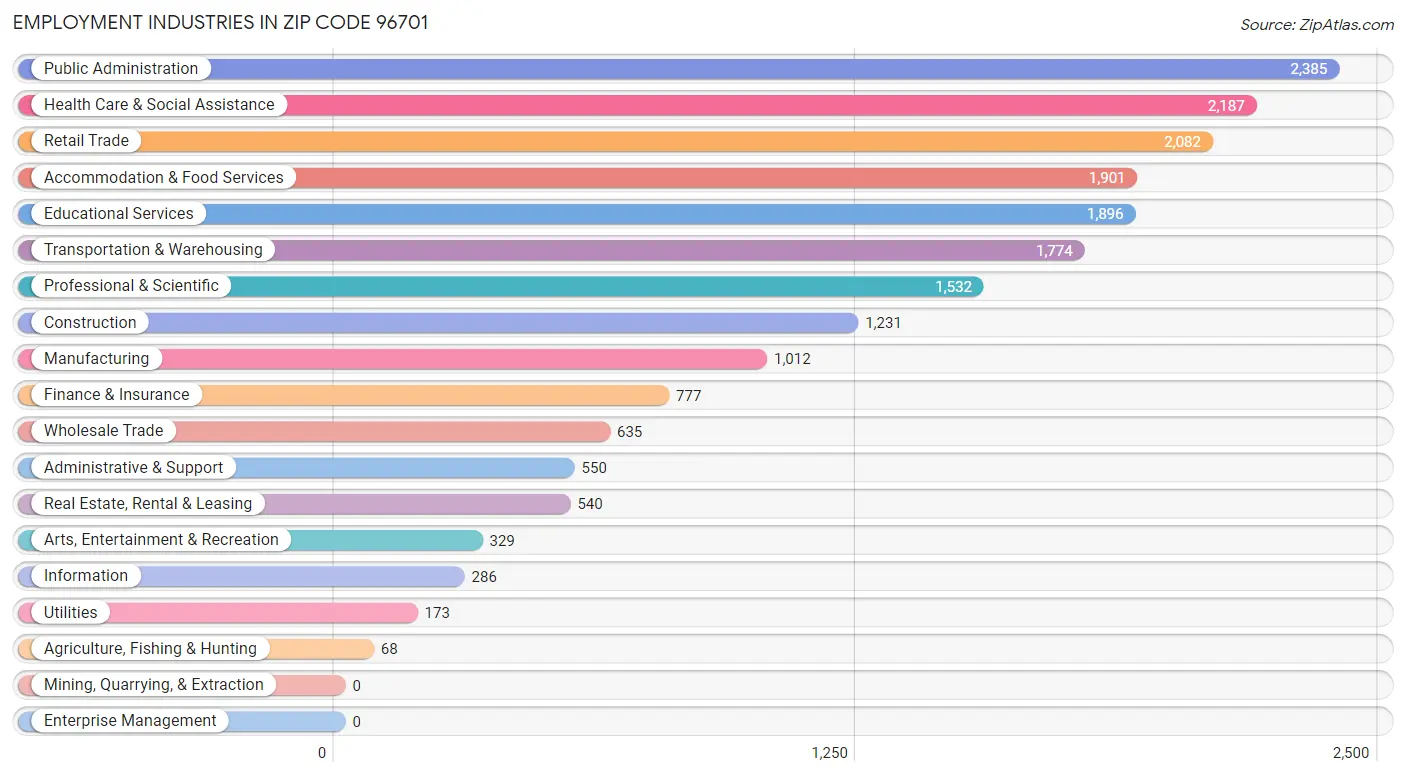This screenshot has width=1406, height=776.
Task: Click the 1,250 axis tick label
Action: click(x=830, y=753)
